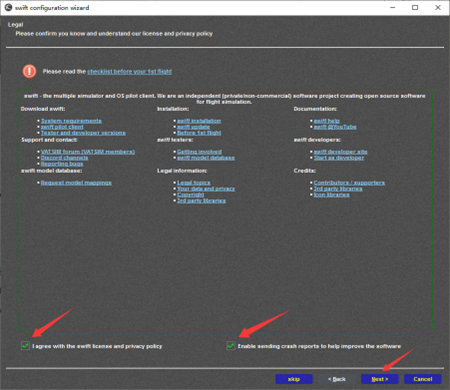The height and width of the screenshot is (390, 450).
Task: Close the swift configuration wizard window
Action: click(x=438, y=7)
